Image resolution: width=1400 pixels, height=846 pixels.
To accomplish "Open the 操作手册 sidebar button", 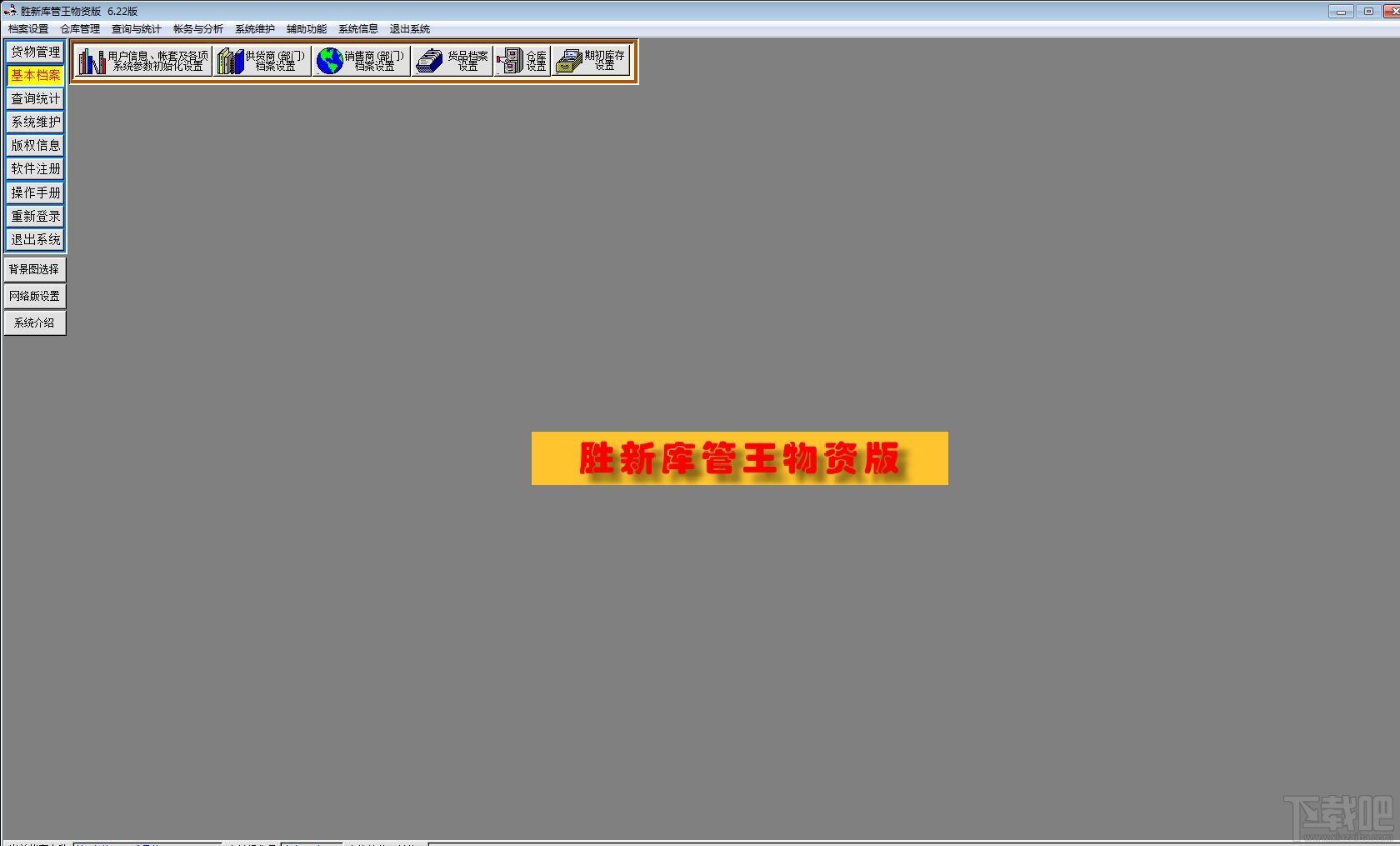I will pos(35,193).
